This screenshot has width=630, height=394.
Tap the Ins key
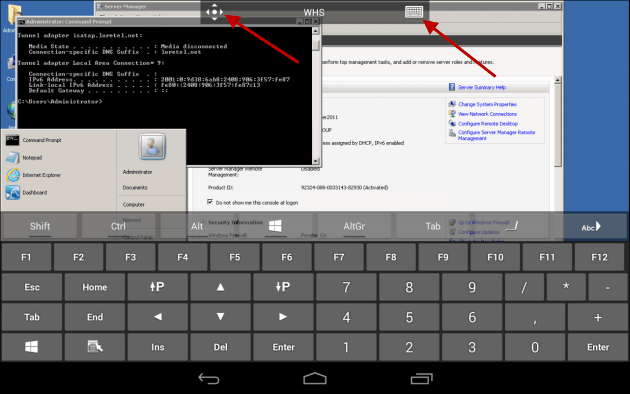coord(158,347)
